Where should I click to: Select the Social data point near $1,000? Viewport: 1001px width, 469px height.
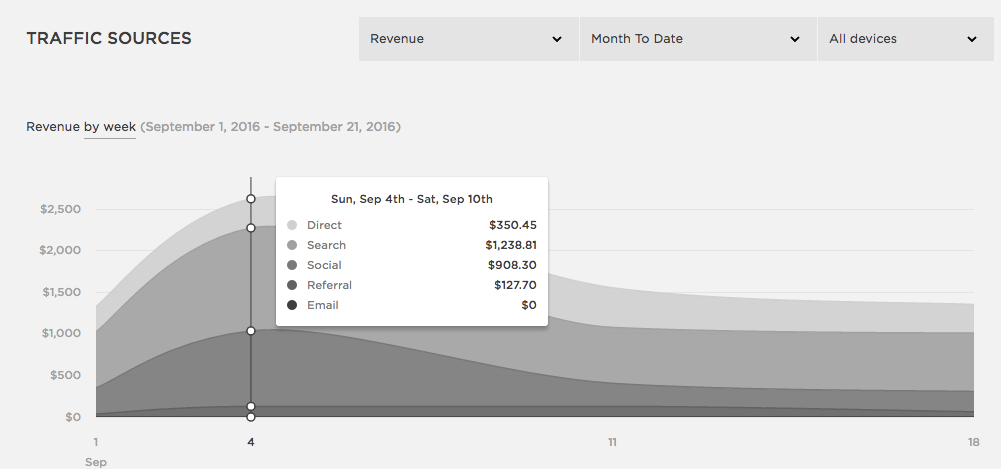[x=251, y=330]
